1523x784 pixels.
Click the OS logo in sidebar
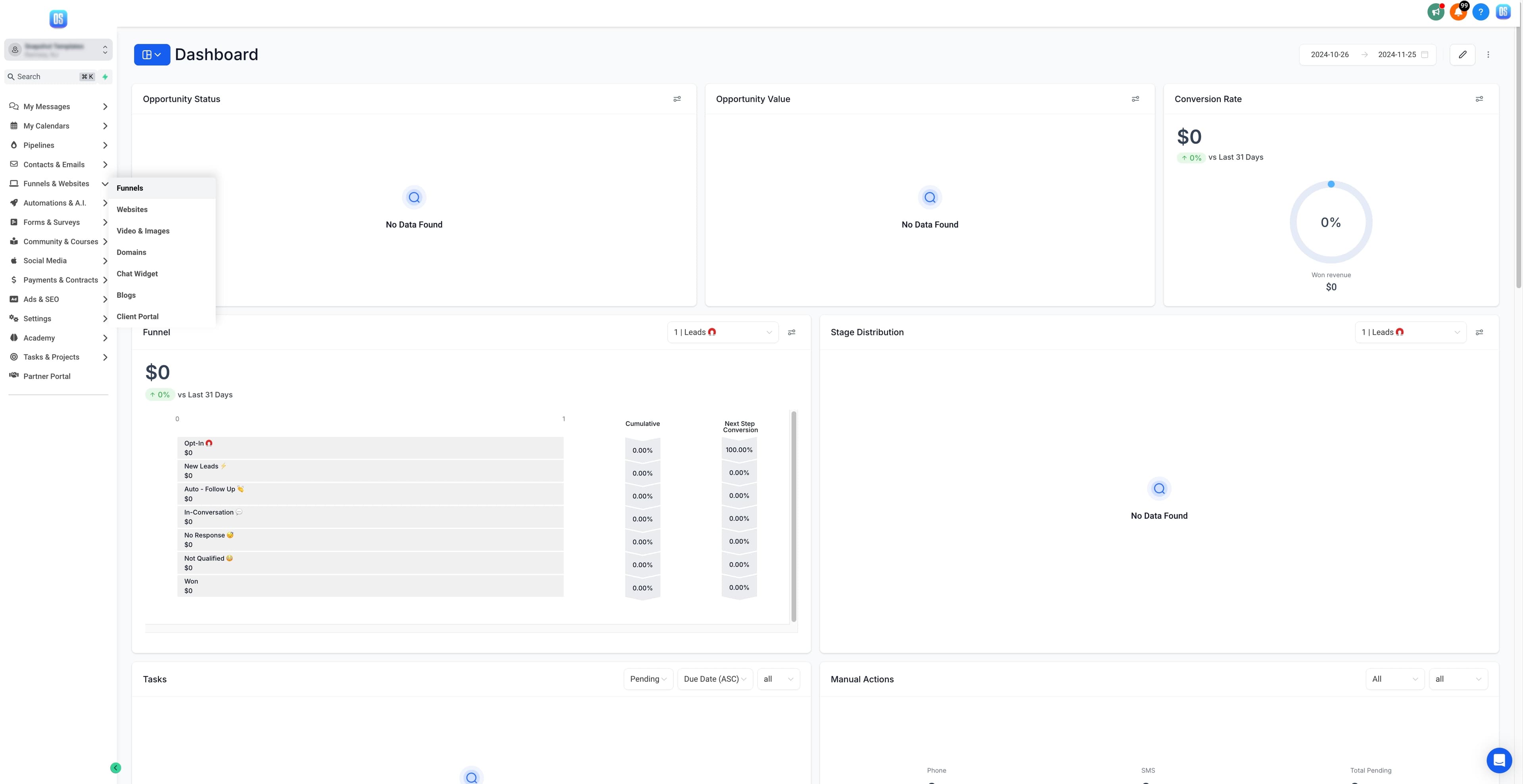tap(58, 18)
